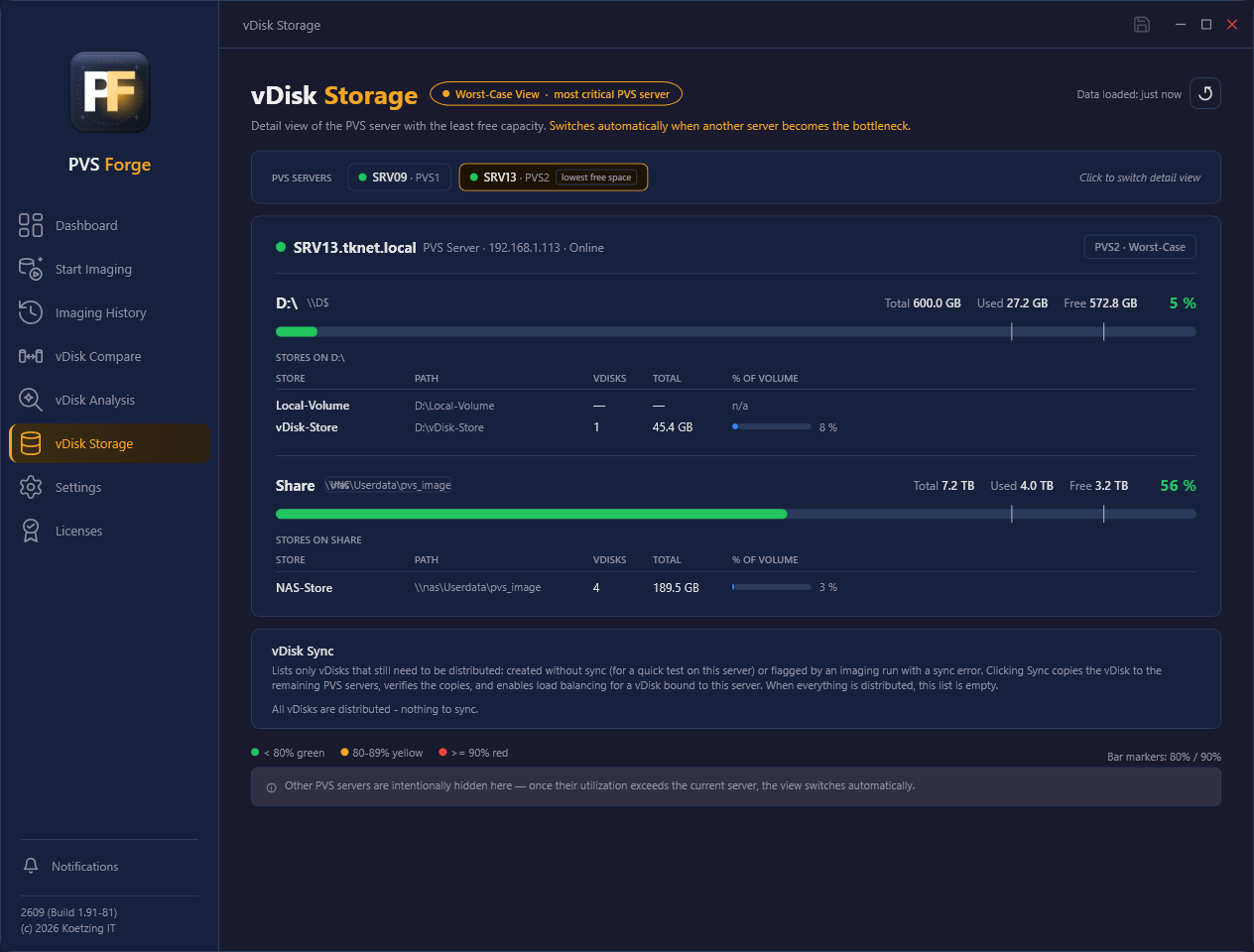Image resolution: width=1254 pixels, height=952 pixels.
Task: Click the Share path tag next to Share
Action: 388,485
